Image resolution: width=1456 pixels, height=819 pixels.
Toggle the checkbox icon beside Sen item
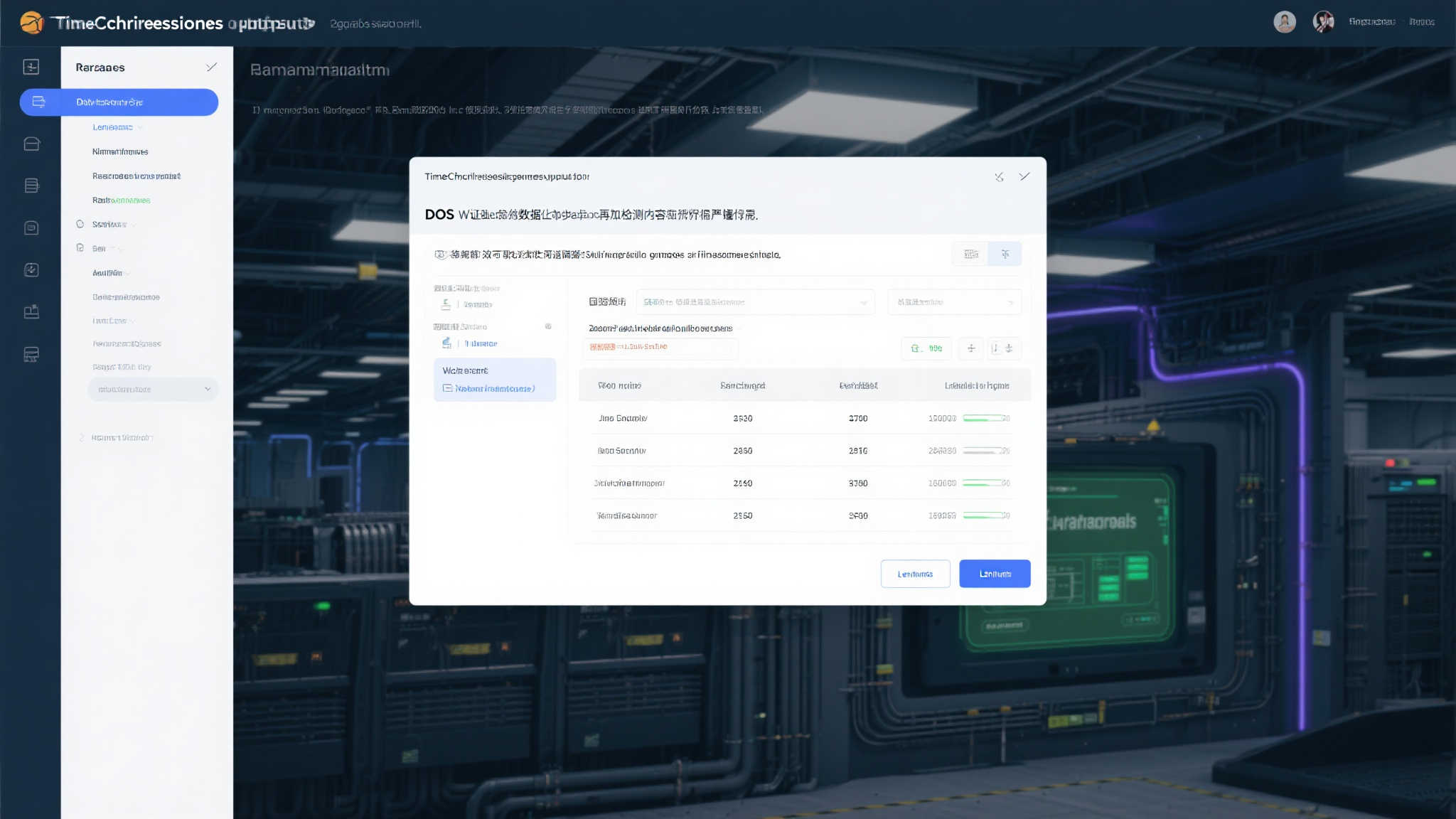click(x=80, y=248)
